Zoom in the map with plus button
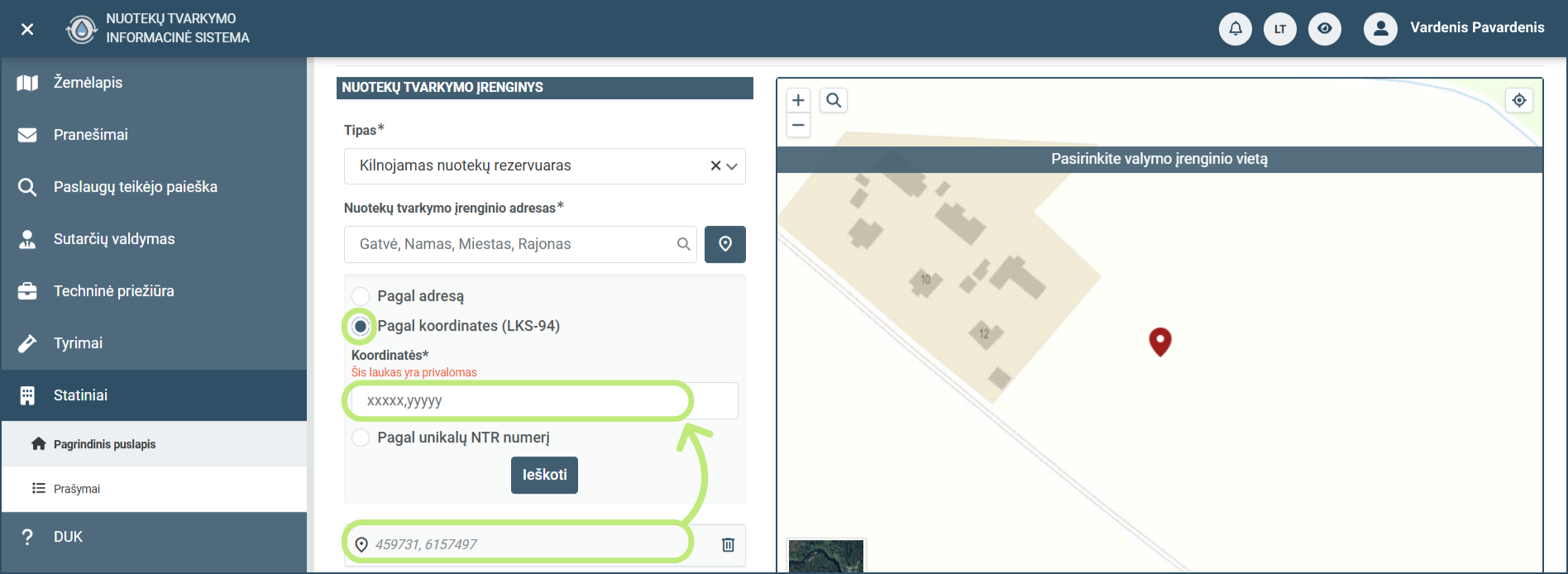The width and height of the screenshot is (1568, 574). point(798,100)
